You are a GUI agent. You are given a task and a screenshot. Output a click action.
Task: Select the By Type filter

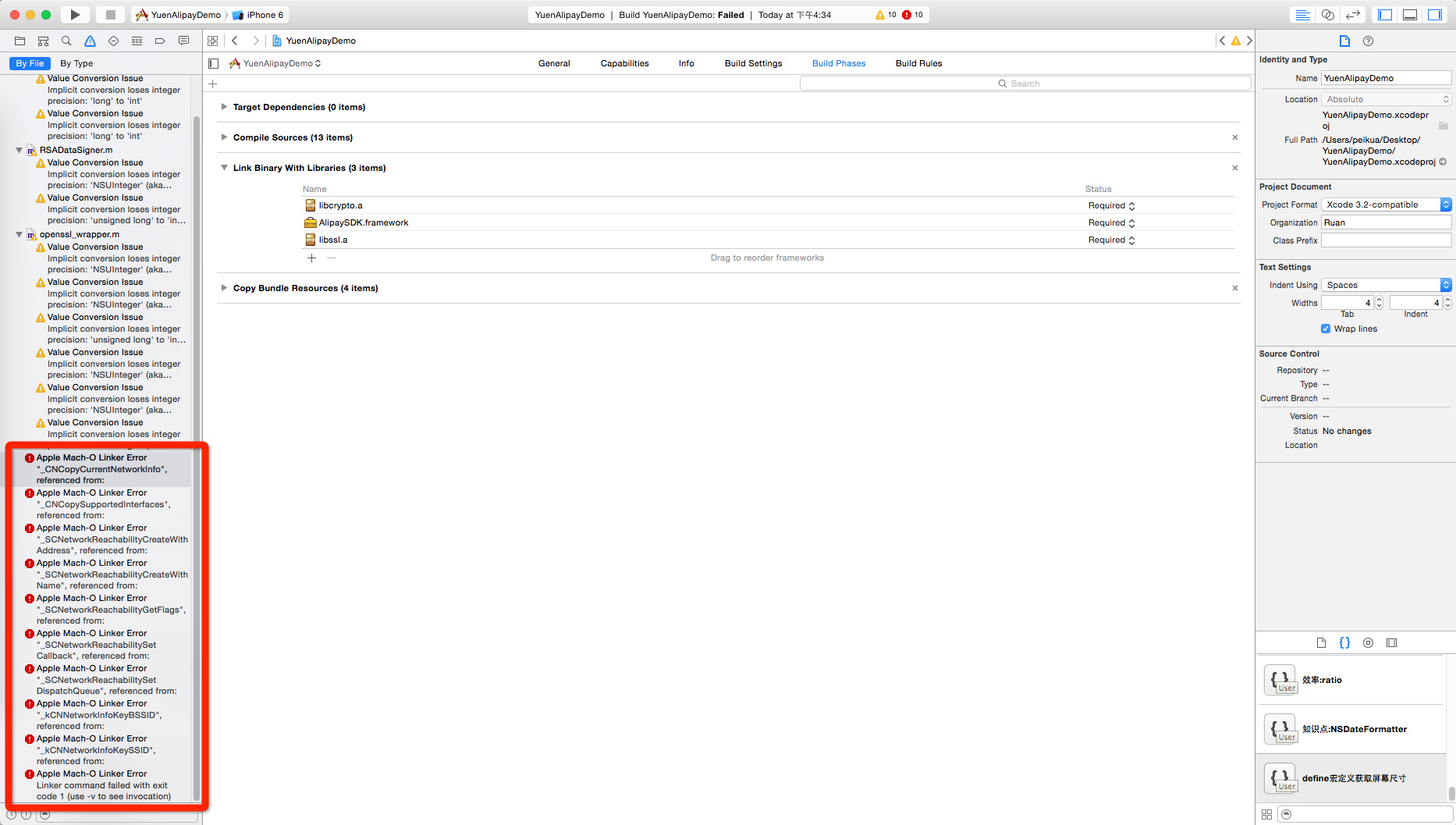76,63
